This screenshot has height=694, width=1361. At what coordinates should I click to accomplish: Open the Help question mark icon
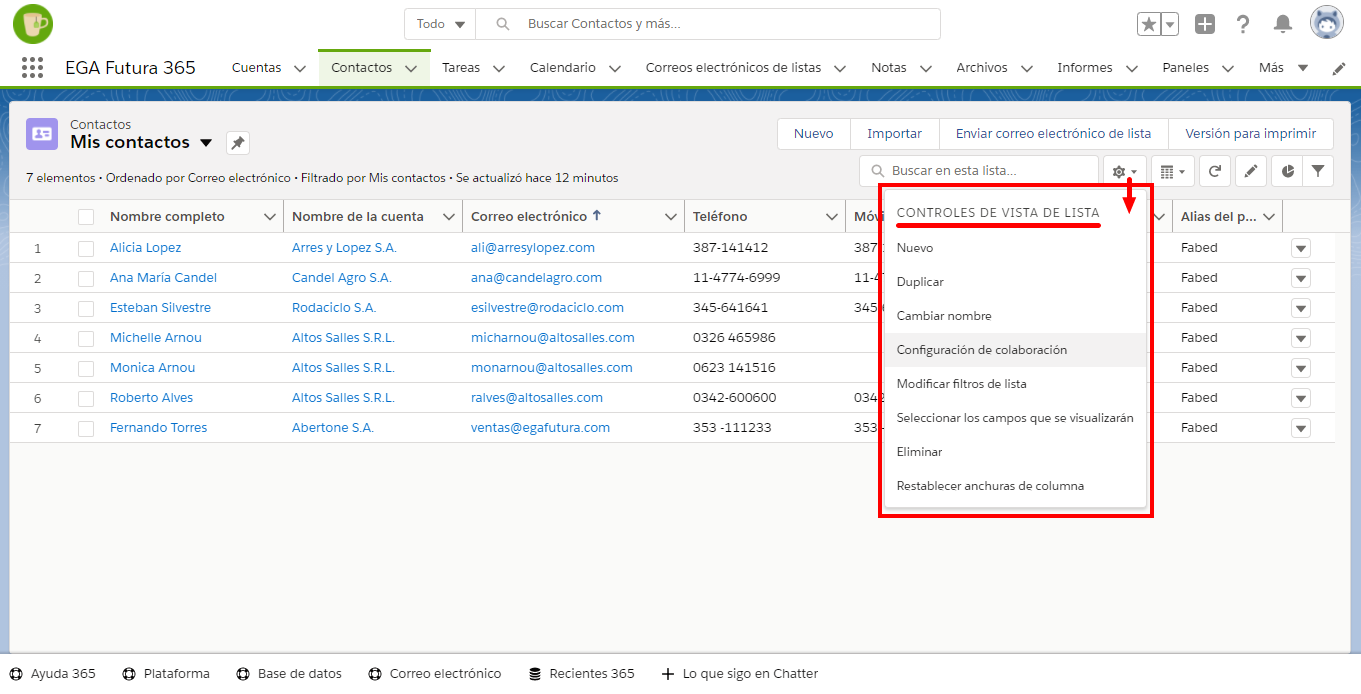(1243, 24)
